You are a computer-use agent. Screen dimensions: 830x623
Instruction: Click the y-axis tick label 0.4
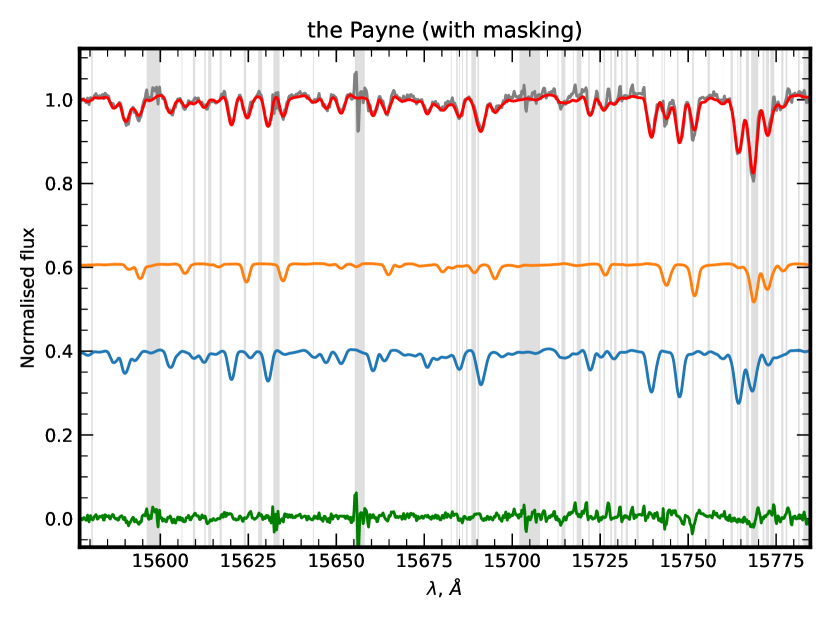coord(59,351)
